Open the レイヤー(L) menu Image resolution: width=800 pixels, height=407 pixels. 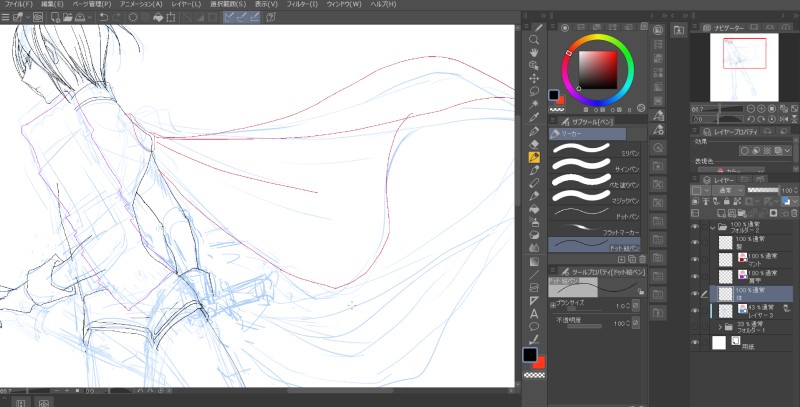[186, 4]
